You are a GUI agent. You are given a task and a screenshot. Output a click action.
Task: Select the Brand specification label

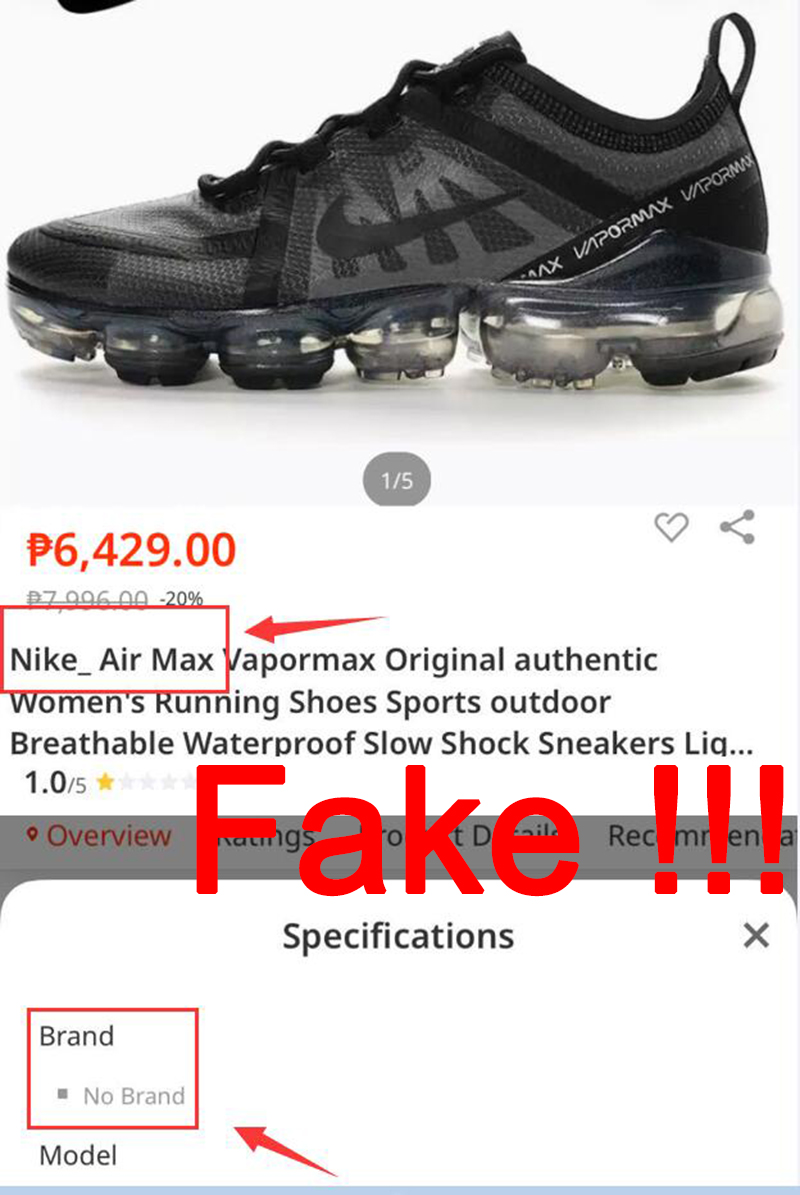76,1036
